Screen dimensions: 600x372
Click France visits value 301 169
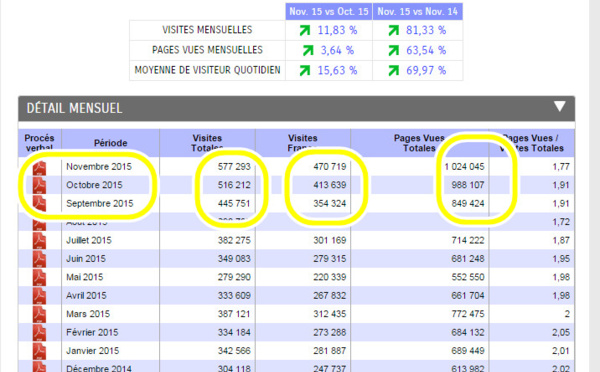pos(329,240)
